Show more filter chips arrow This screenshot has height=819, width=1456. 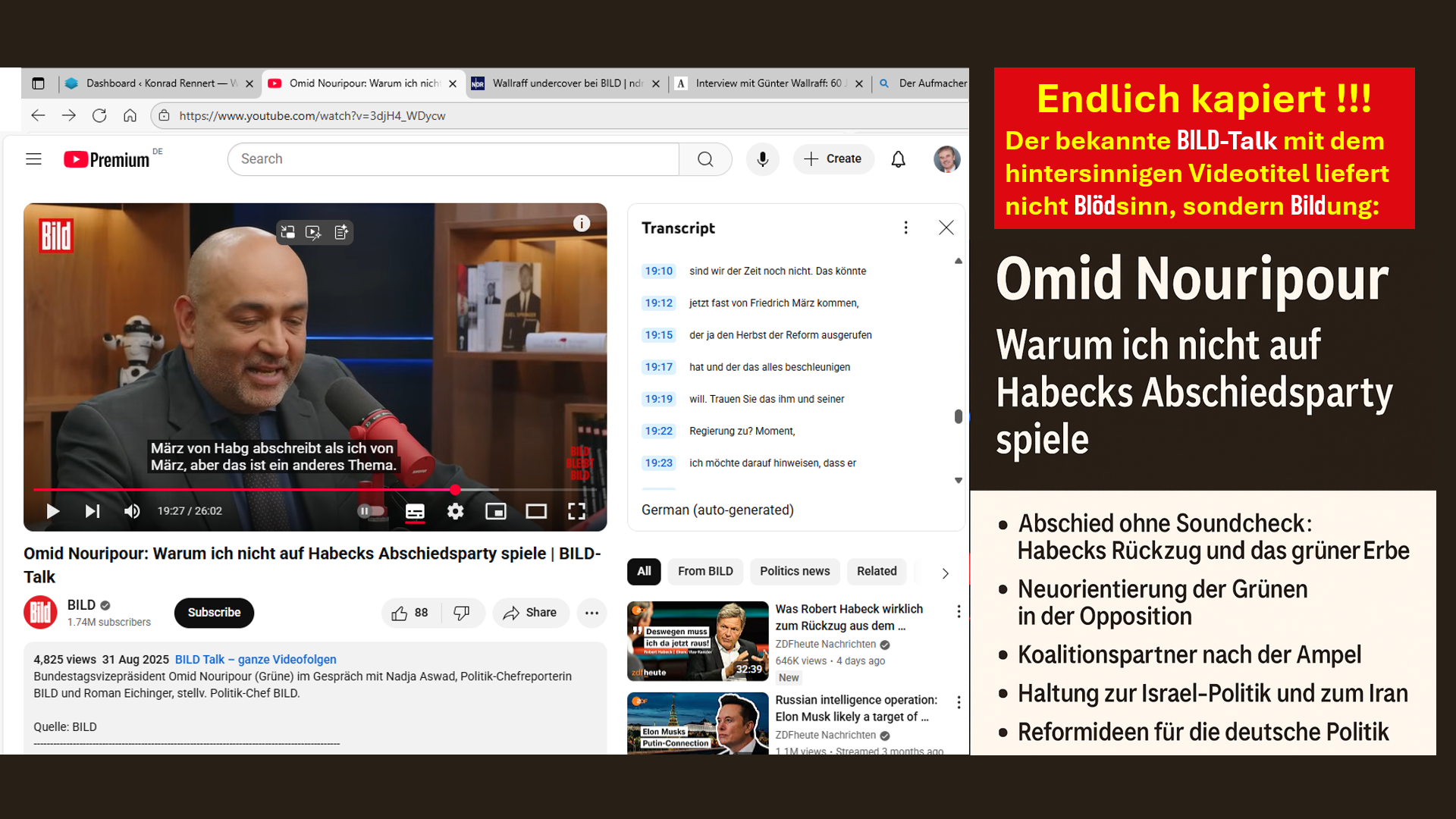coord(945,573)
